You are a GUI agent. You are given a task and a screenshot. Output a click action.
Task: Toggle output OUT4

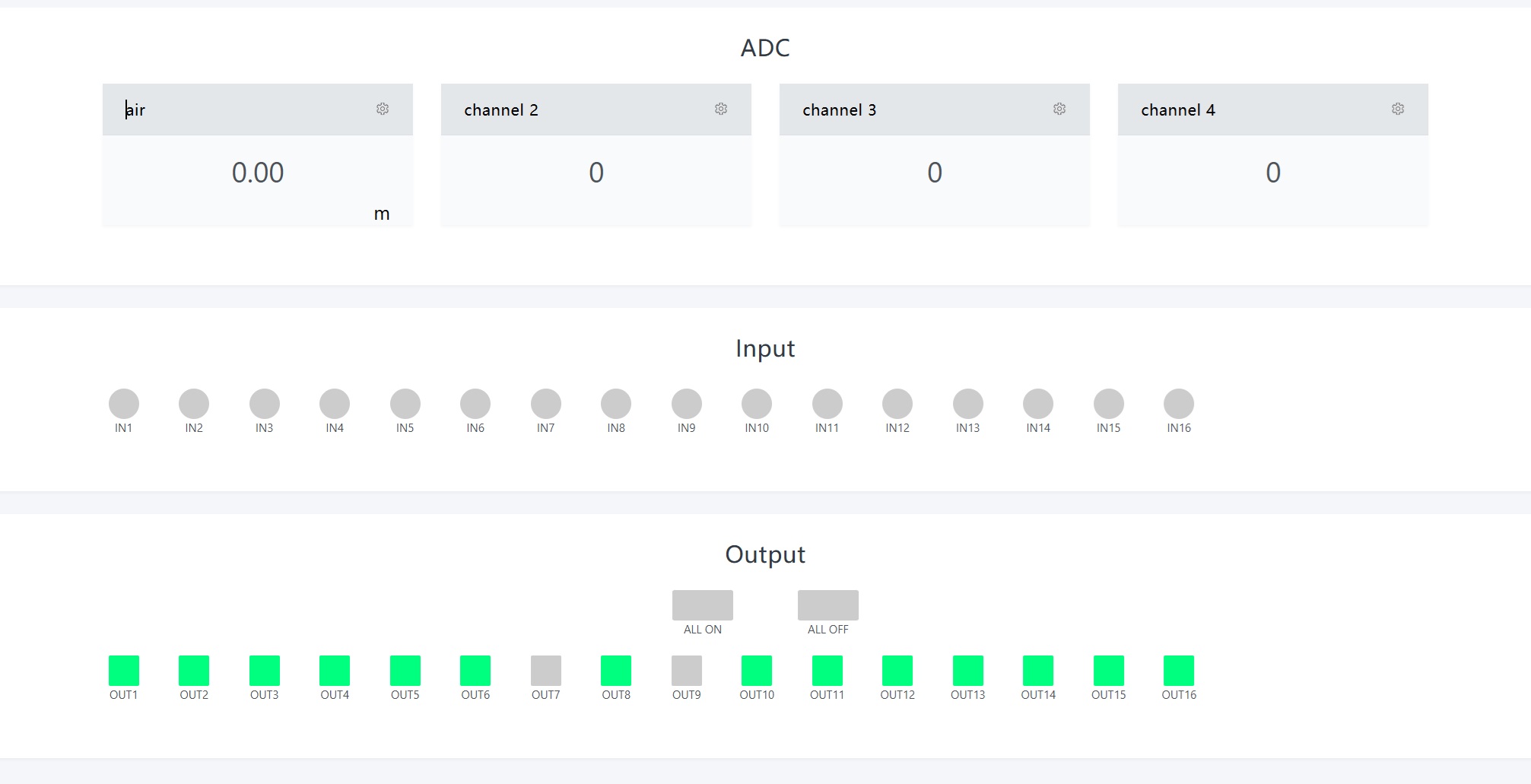click(335, 671)
